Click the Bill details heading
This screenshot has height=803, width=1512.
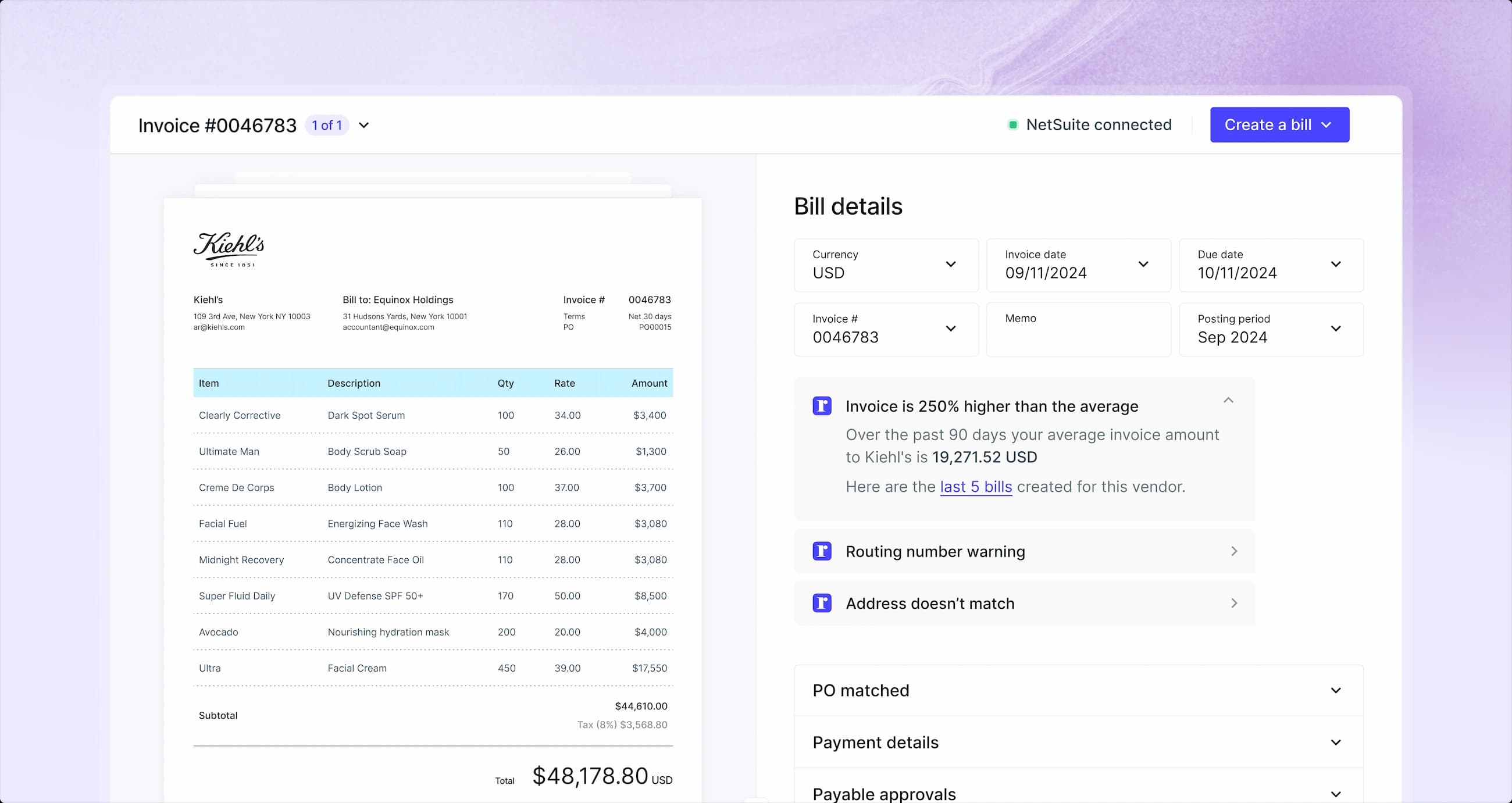click(848, 206)
